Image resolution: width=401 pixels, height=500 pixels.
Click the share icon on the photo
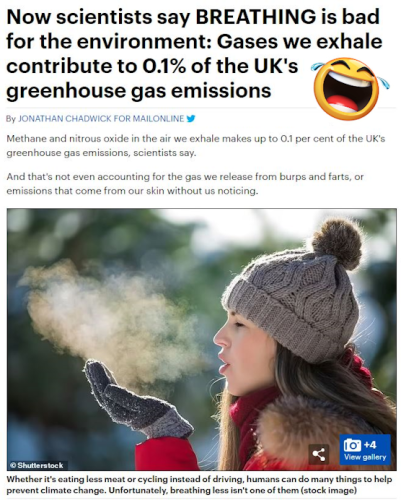point(319,454)
